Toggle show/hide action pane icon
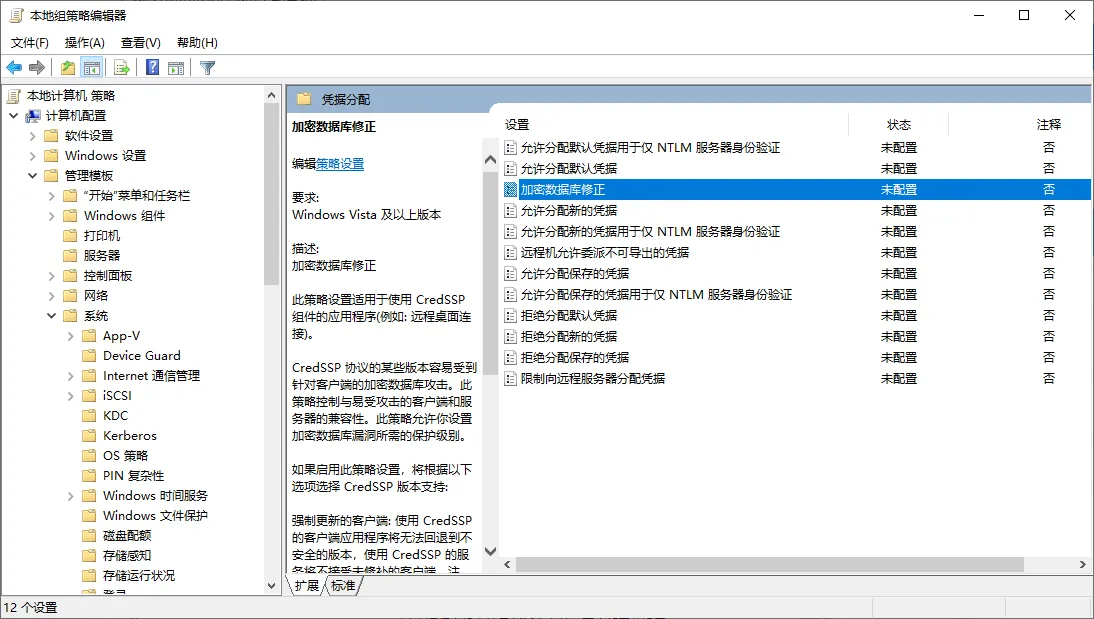This screenshot has height=619, width=1094. 176,68
